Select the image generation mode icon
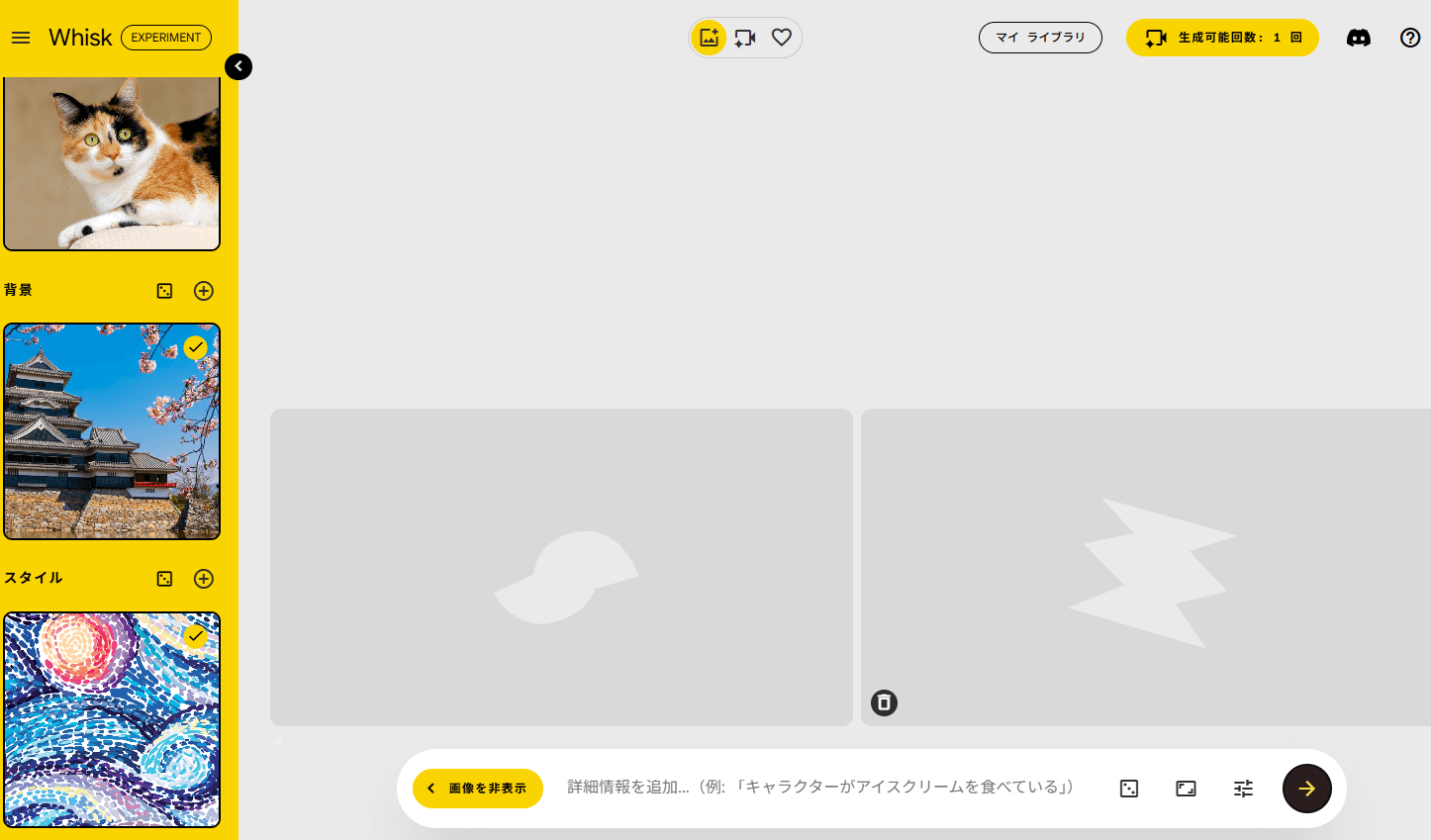 pyautogui.click(x=709, y=38)
